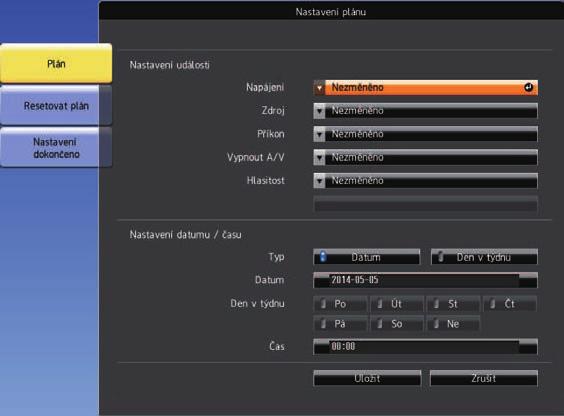Screen dimensions: 564x416
Task: Toggle the Ne day checkbox
Action: (454, 324)
